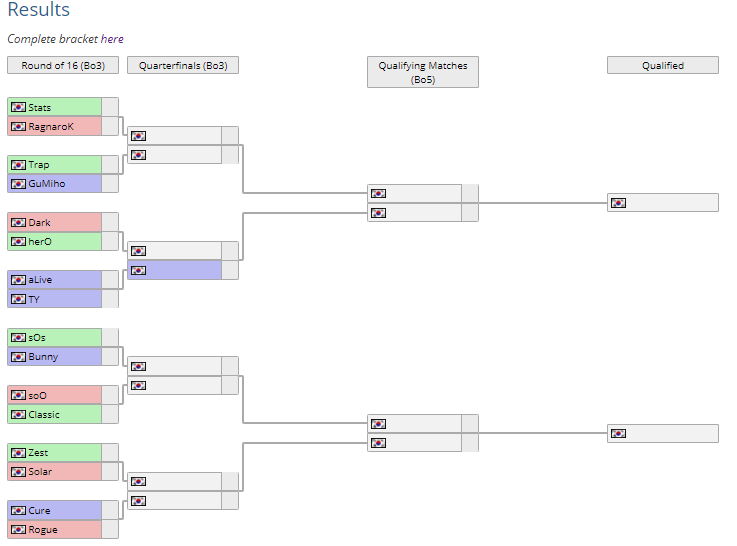Select player name Rogue
The height and width of the screenshot is (546, 737).
point(43,530)
